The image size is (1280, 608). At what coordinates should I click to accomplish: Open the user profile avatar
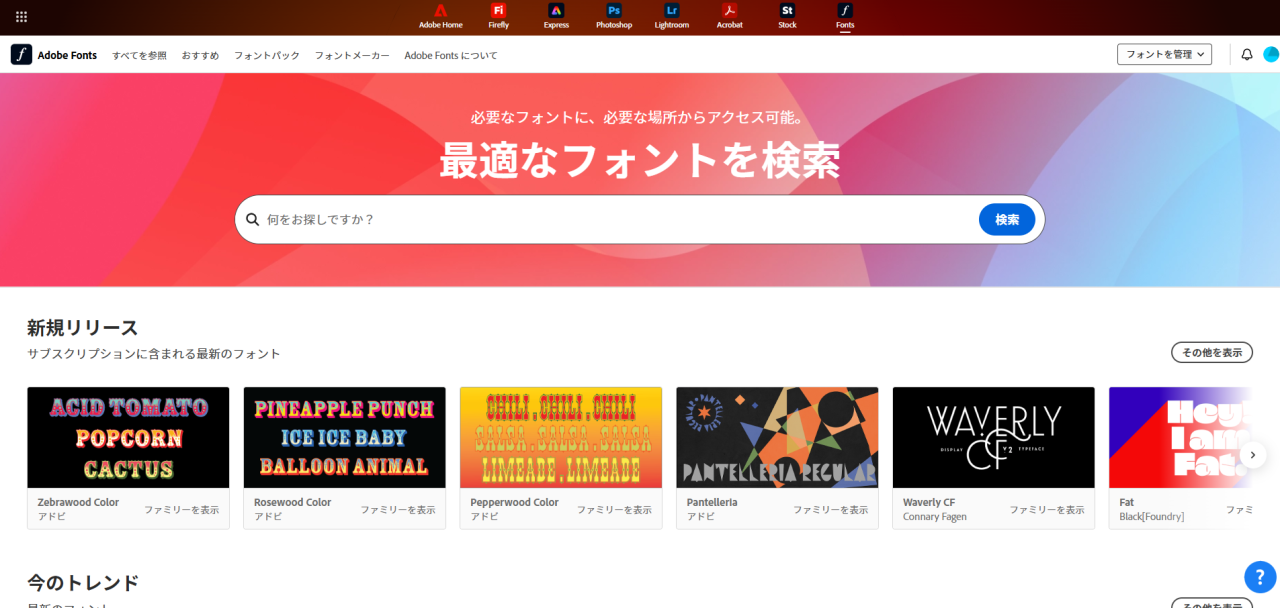click(1271, 54)
